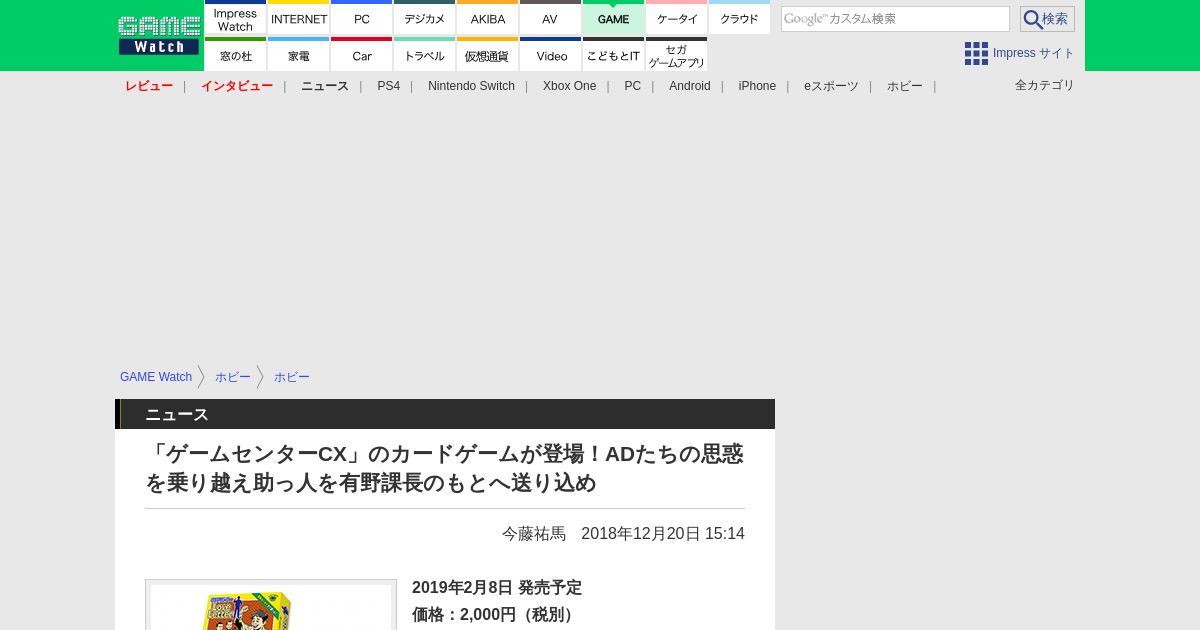Open the INTERNET site tab
This screenshot has height=630, width=1200.
point(298,17)
